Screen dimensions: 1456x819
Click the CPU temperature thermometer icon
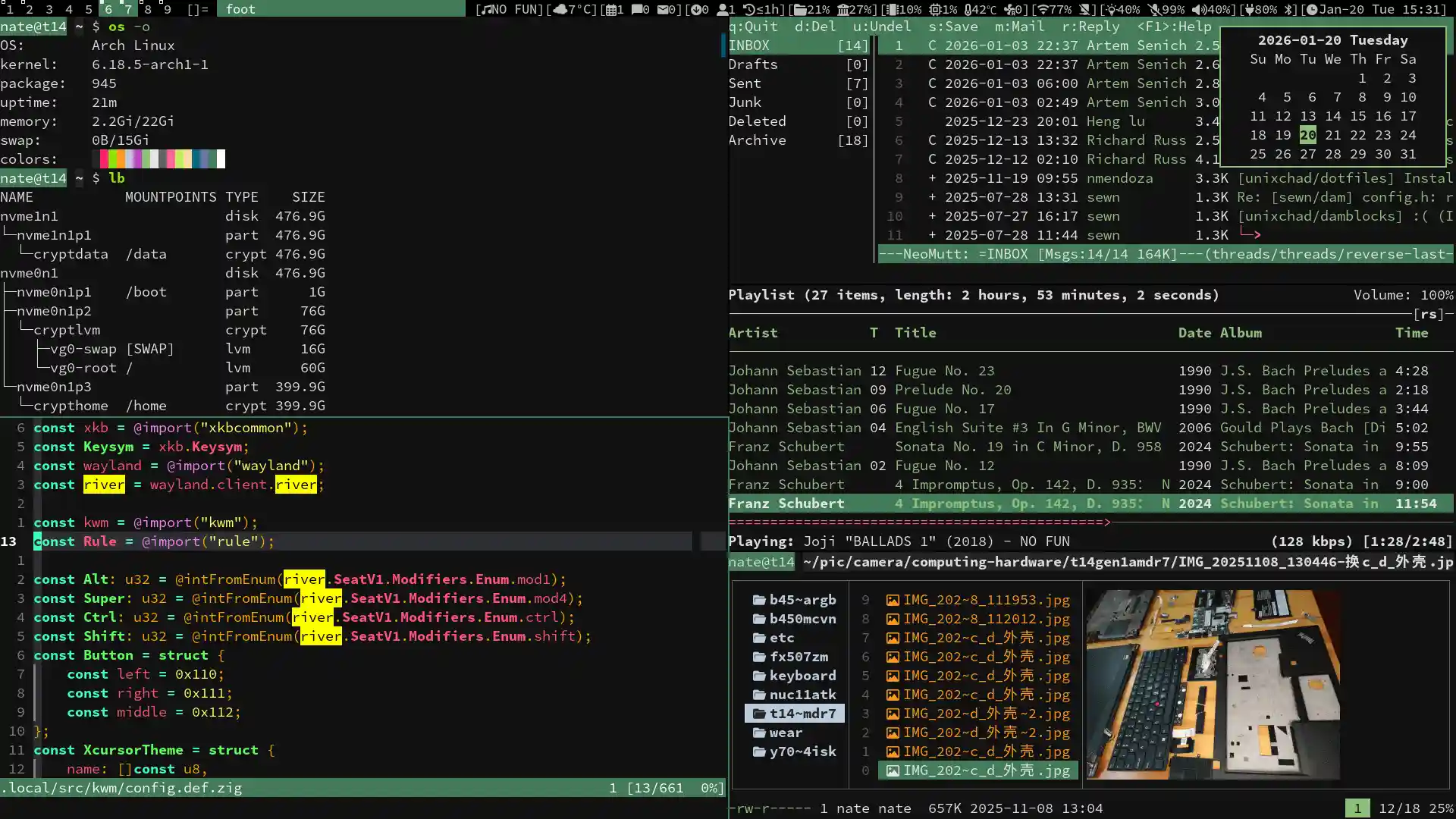tap(968, 9)
